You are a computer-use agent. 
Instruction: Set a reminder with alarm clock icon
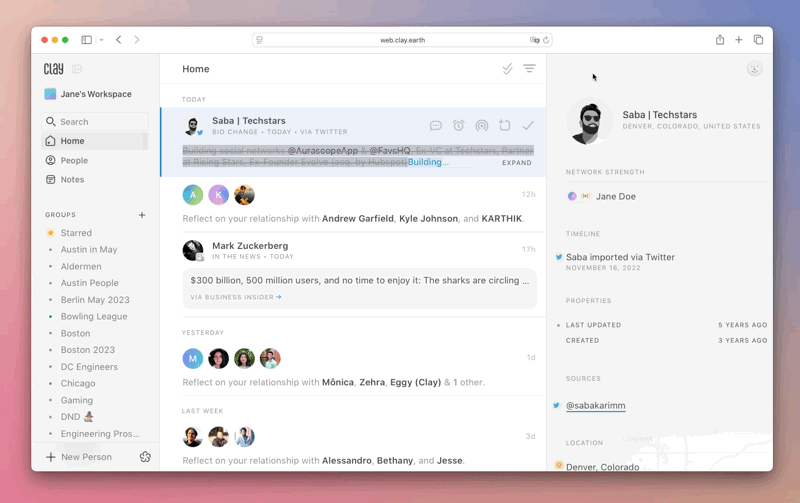[x=459, y=125]
